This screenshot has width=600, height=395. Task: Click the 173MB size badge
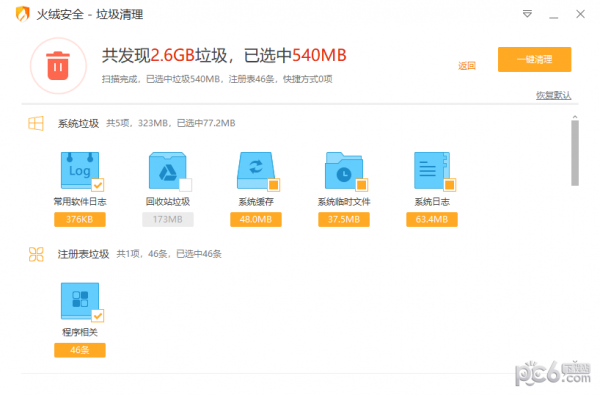click(x=168, y=219)
